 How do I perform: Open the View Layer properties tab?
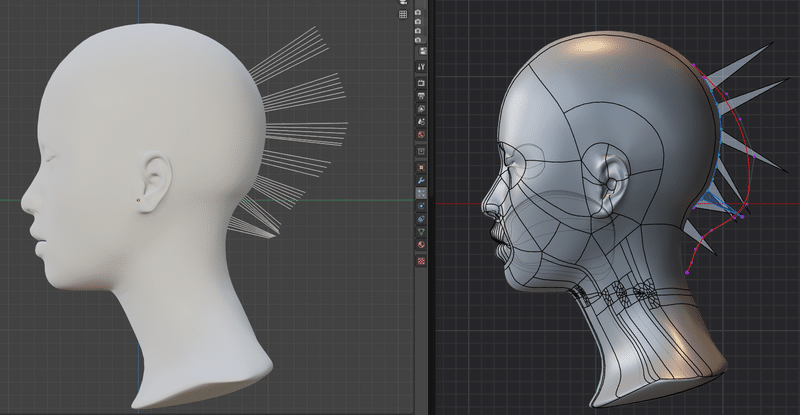pos(421,109)
